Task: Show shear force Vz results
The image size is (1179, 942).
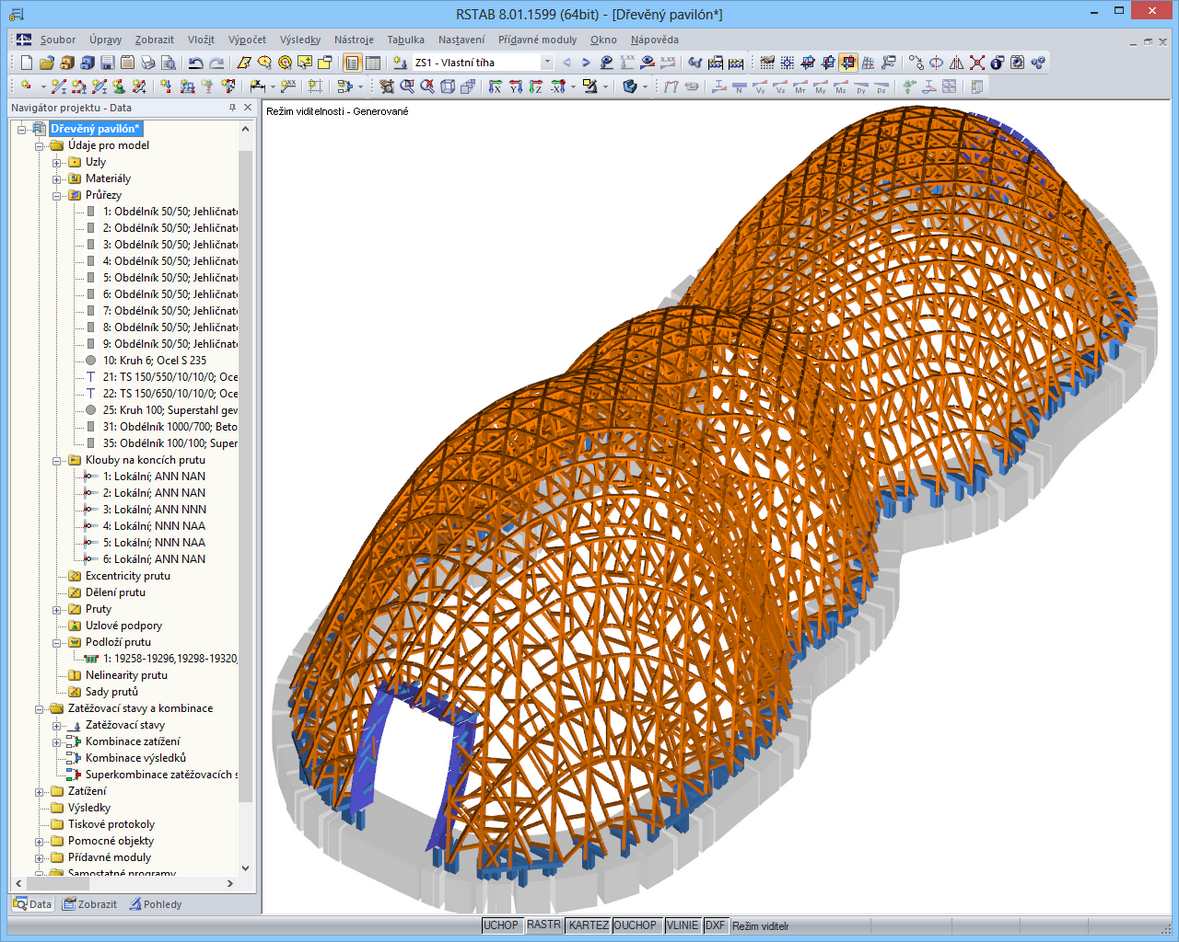Action: pos(780,87)
